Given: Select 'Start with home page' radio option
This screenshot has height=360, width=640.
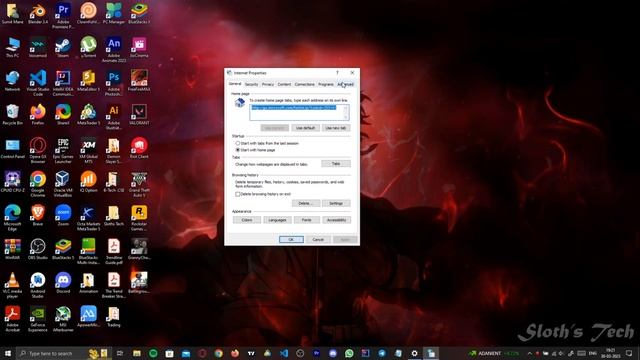Looking at the screenshot, I should tap(256, 150).
